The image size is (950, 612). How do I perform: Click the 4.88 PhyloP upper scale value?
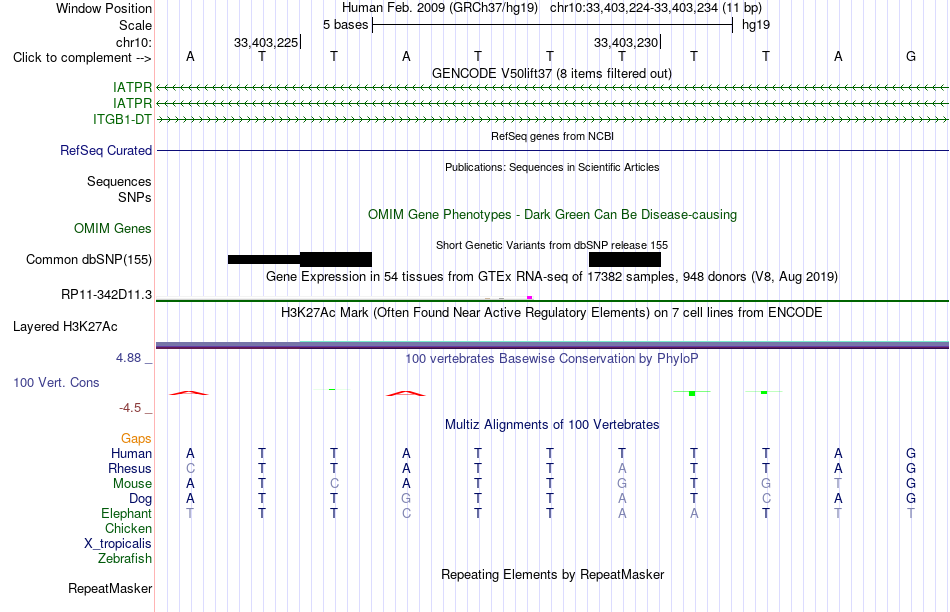coord(128,358)
